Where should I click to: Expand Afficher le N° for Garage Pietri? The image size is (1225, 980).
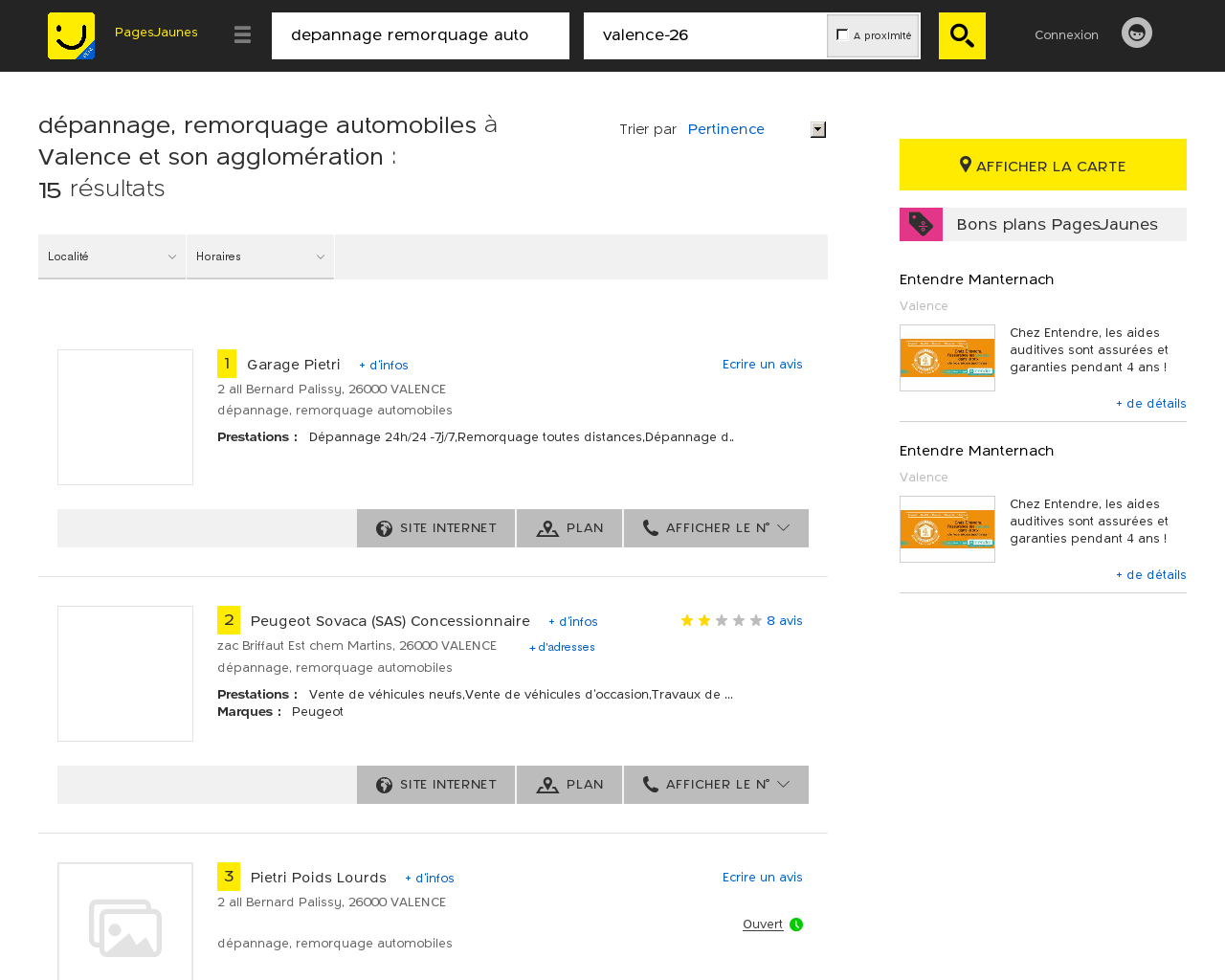pyautogui.click(x=716, y=528)
